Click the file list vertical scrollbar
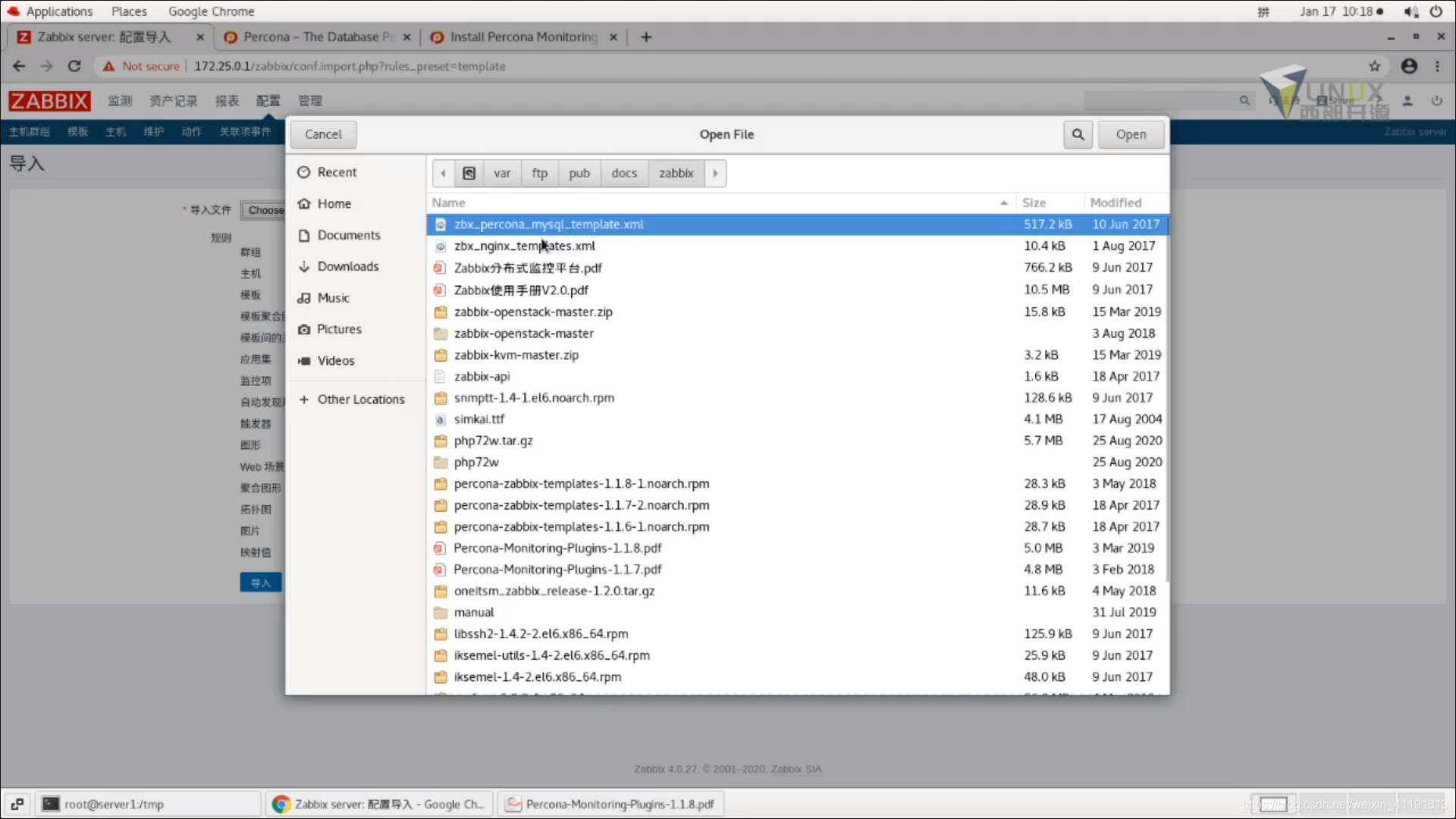This screenshot has width=1456, height=819. pyautogui.click(x=1167, y=398)
